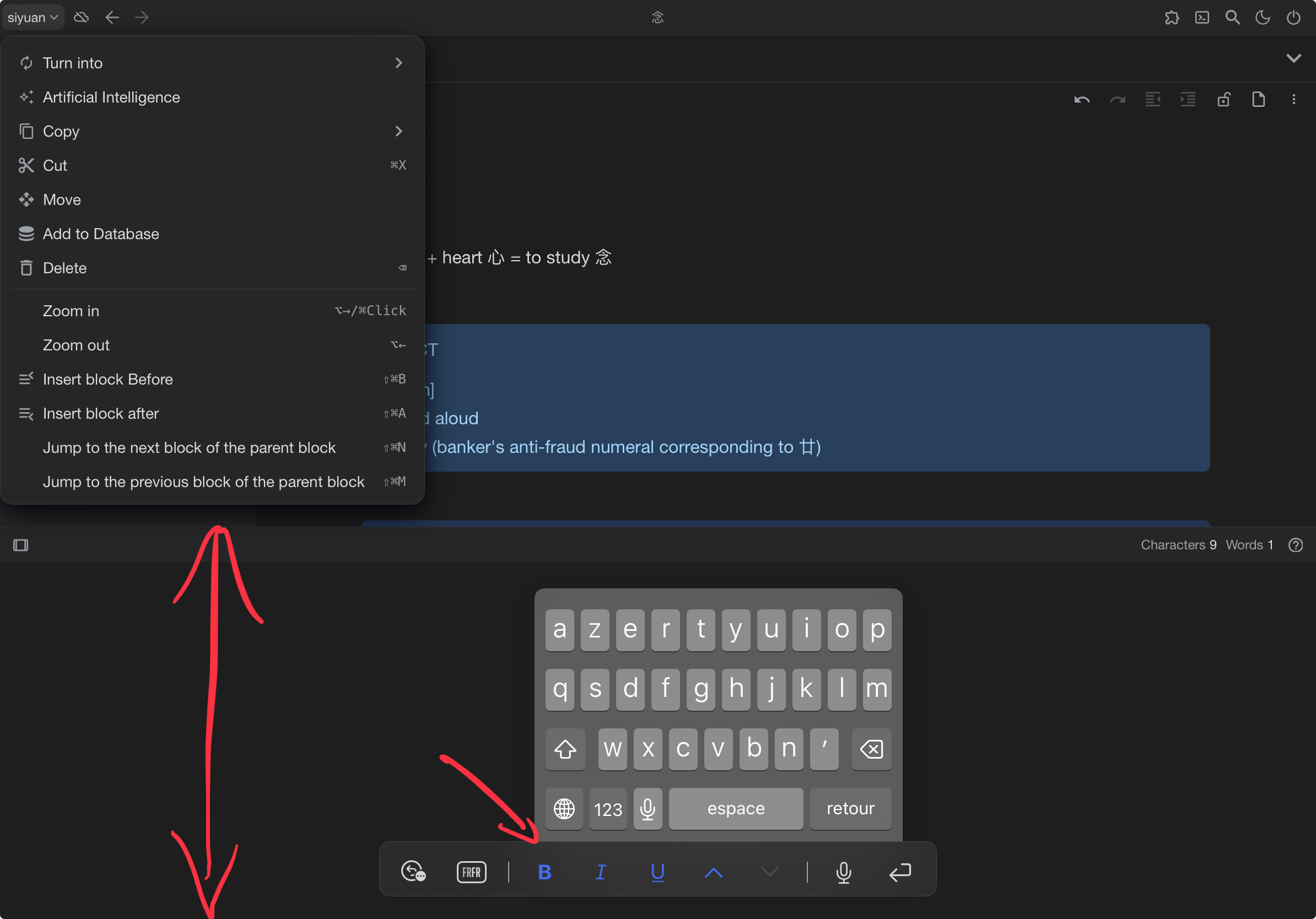Open the search magnifier icon
Viewport: 1316px width, 919px height.
[1232, 17]
